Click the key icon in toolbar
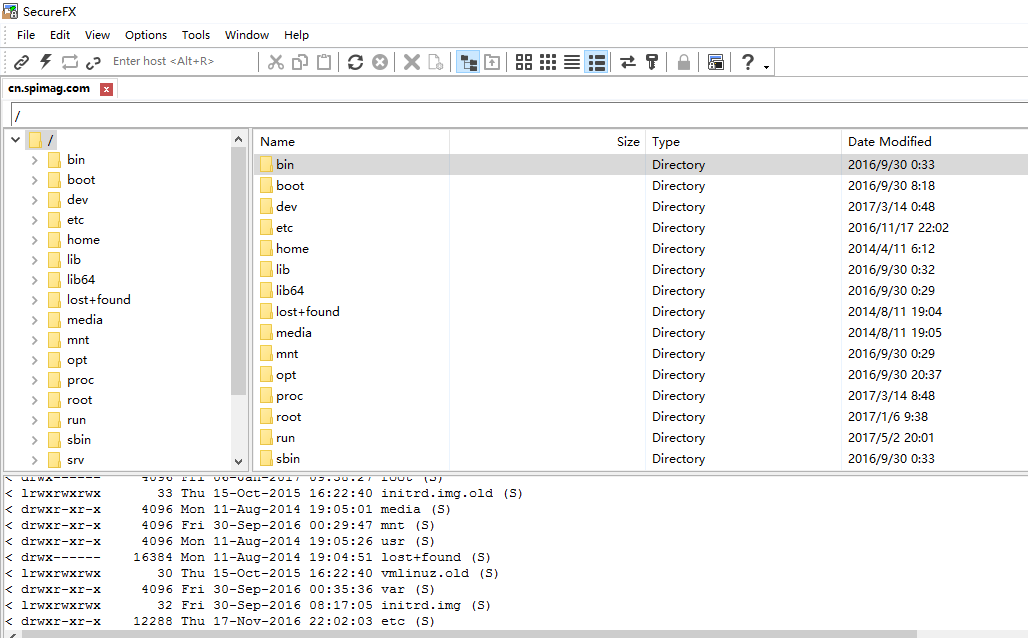Viewport: 1028px width, 638px height. tap(652, 62)
